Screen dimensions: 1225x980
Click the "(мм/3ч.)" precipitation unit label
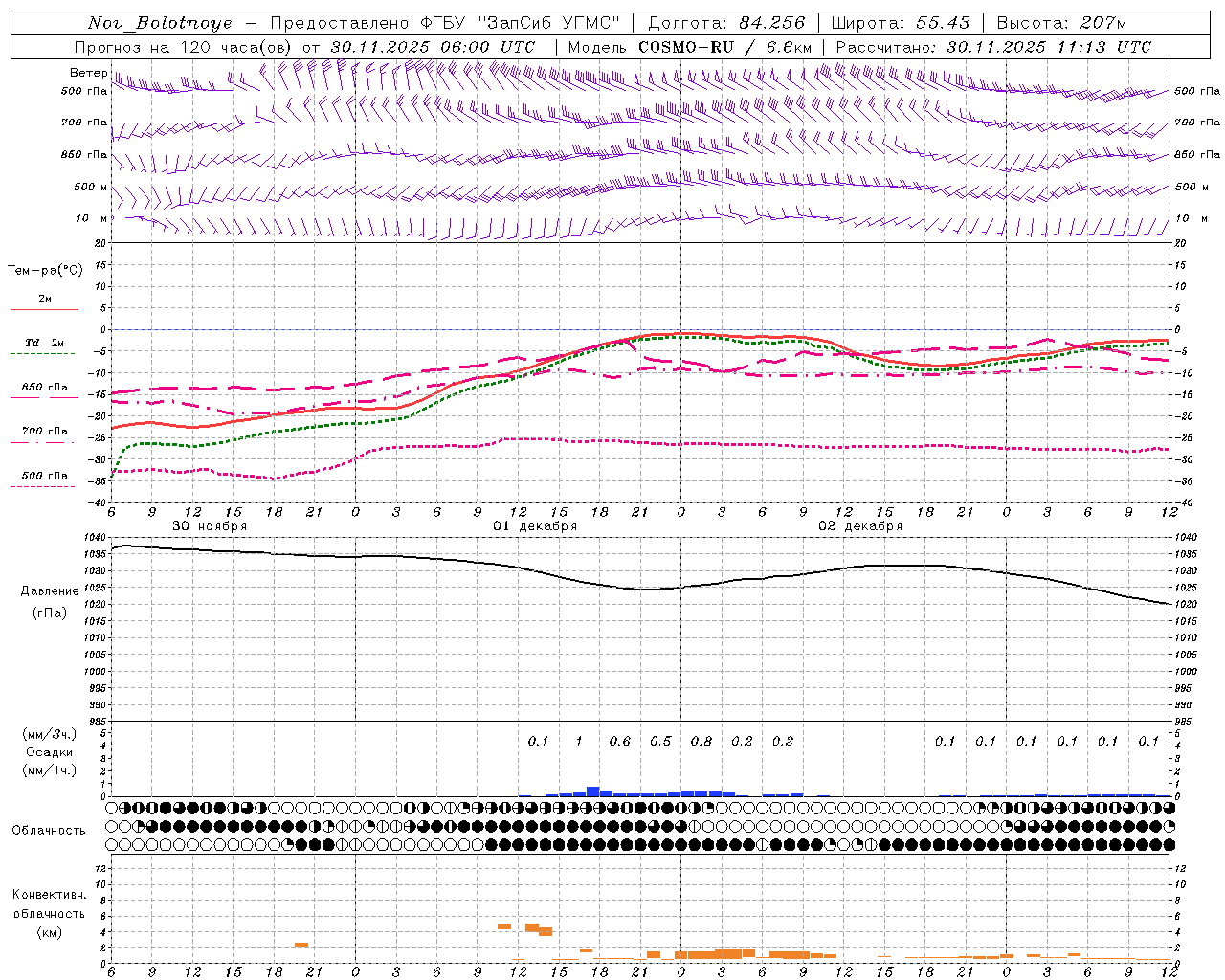point(48,734)
